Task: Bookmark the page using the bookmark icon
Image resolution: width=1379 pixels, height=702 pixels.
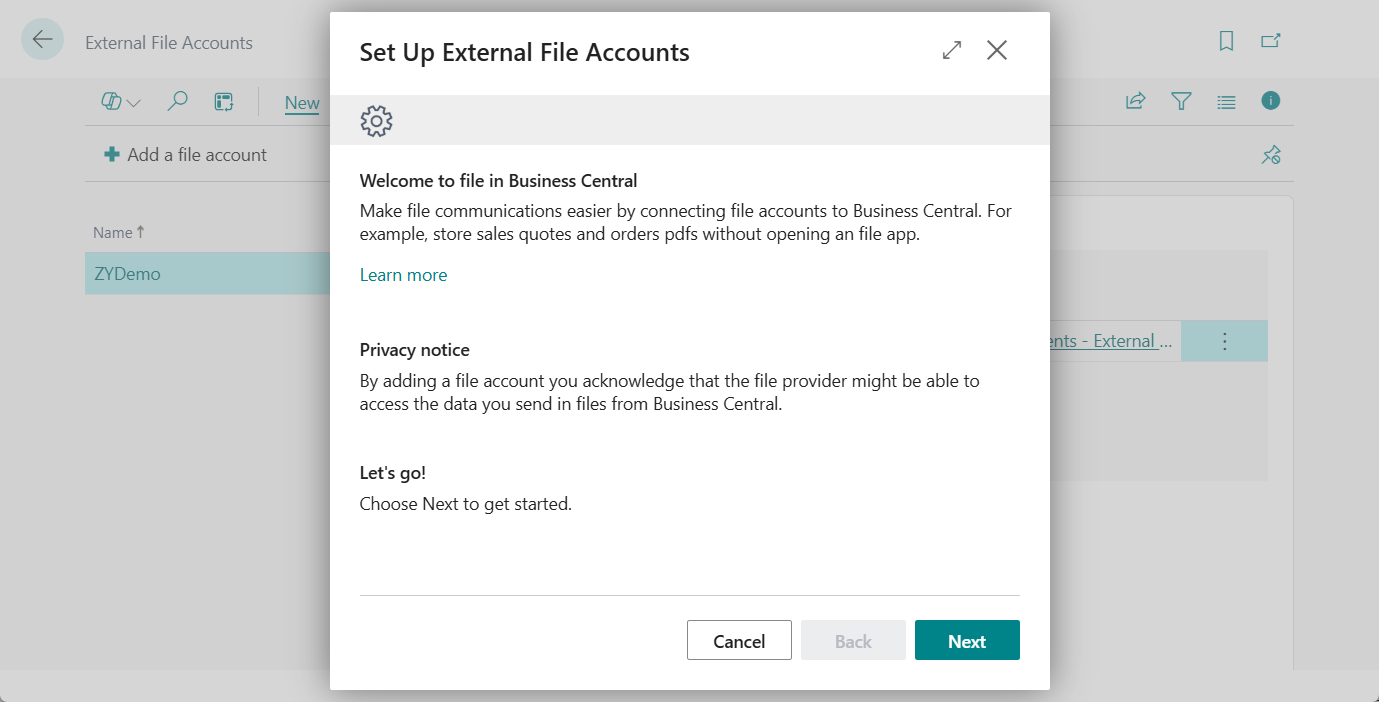Action: click(1226, 41)
